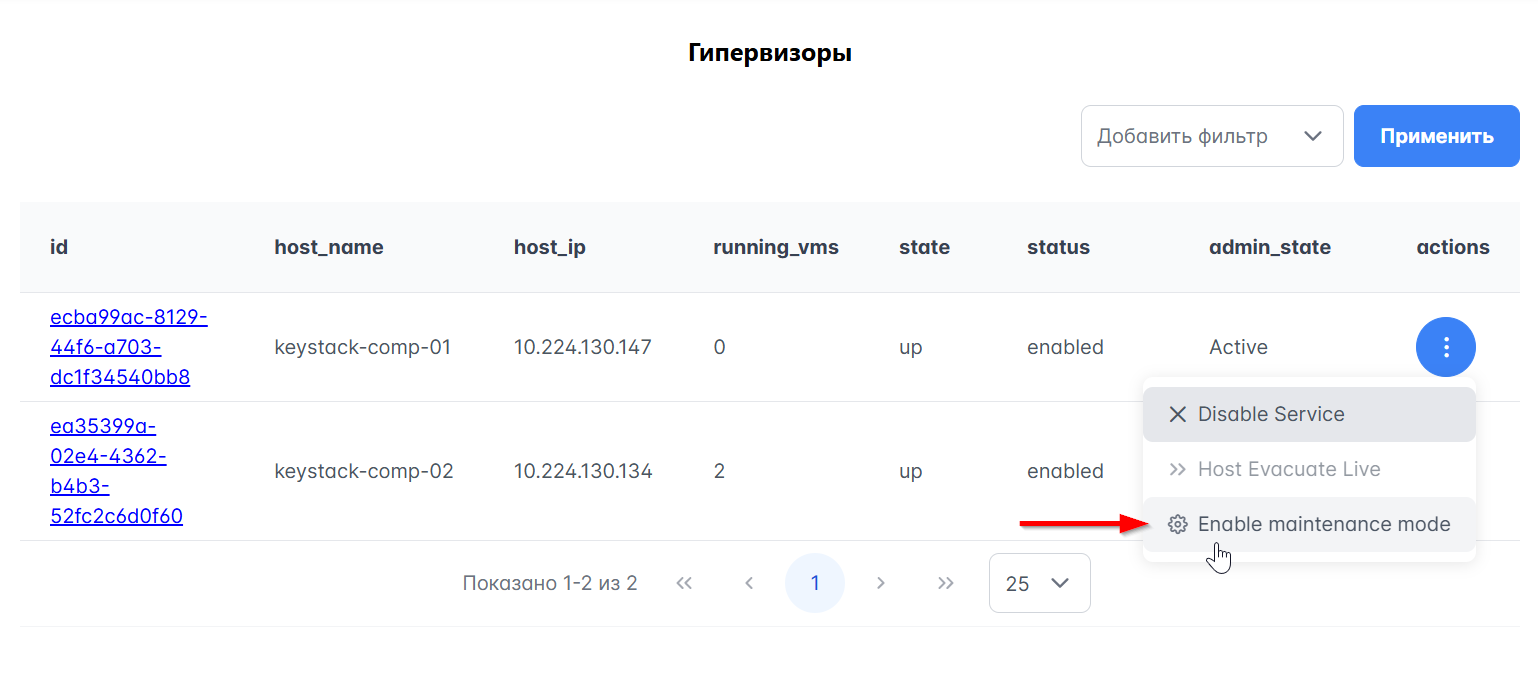Open the page size selector showing 25
This screenshot has height=682, width=1538.
(x=1039, y=583)
